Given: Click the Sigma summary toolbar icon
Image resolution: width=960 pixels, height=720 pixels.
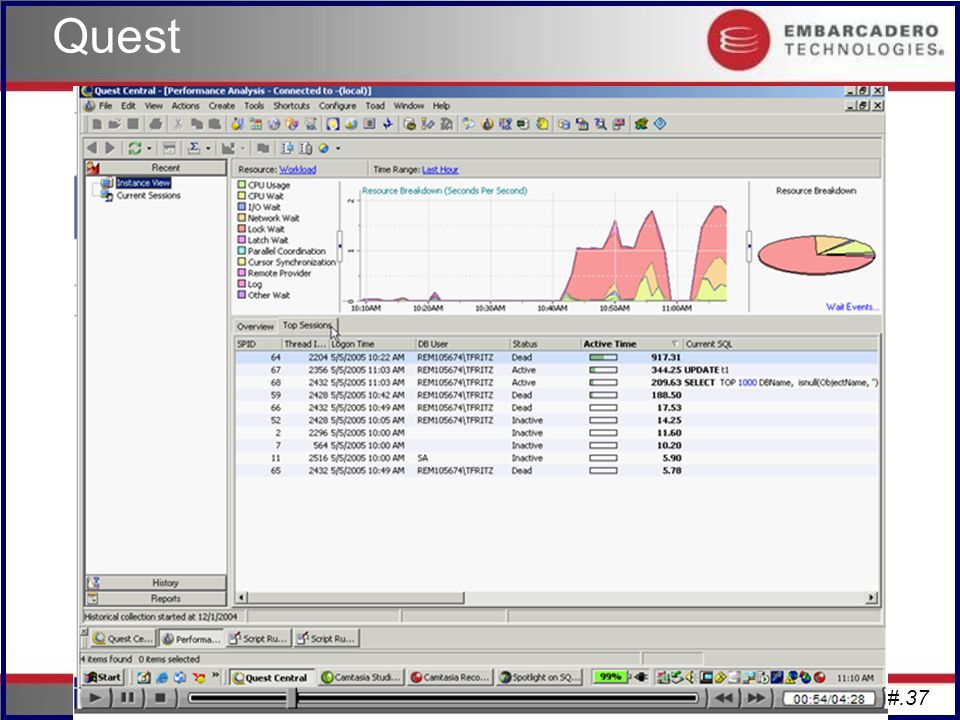Looking at the screenshot, I should (193, 148).
